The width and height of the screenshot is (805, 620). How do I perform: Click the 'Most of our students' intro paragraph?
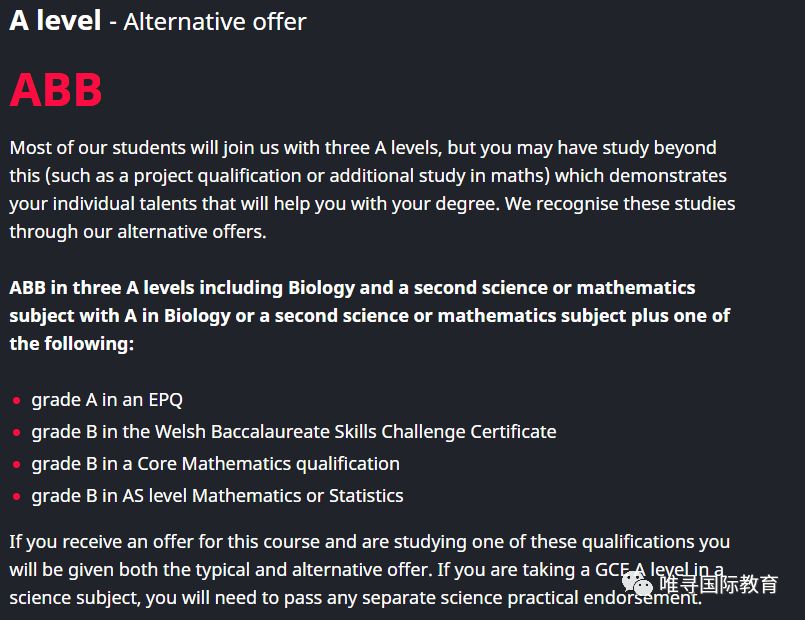pos(372,189)
